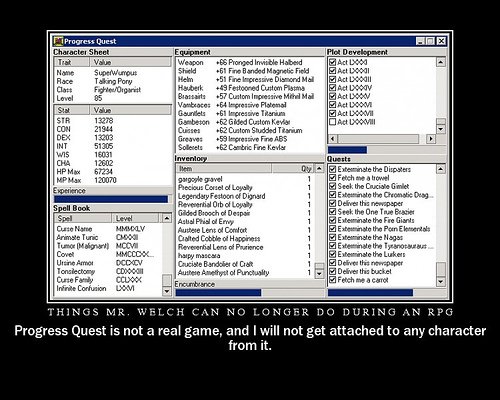Click Plot Development scroll up arrow
This screenshot has height=400, width=500.
point(441,62)
